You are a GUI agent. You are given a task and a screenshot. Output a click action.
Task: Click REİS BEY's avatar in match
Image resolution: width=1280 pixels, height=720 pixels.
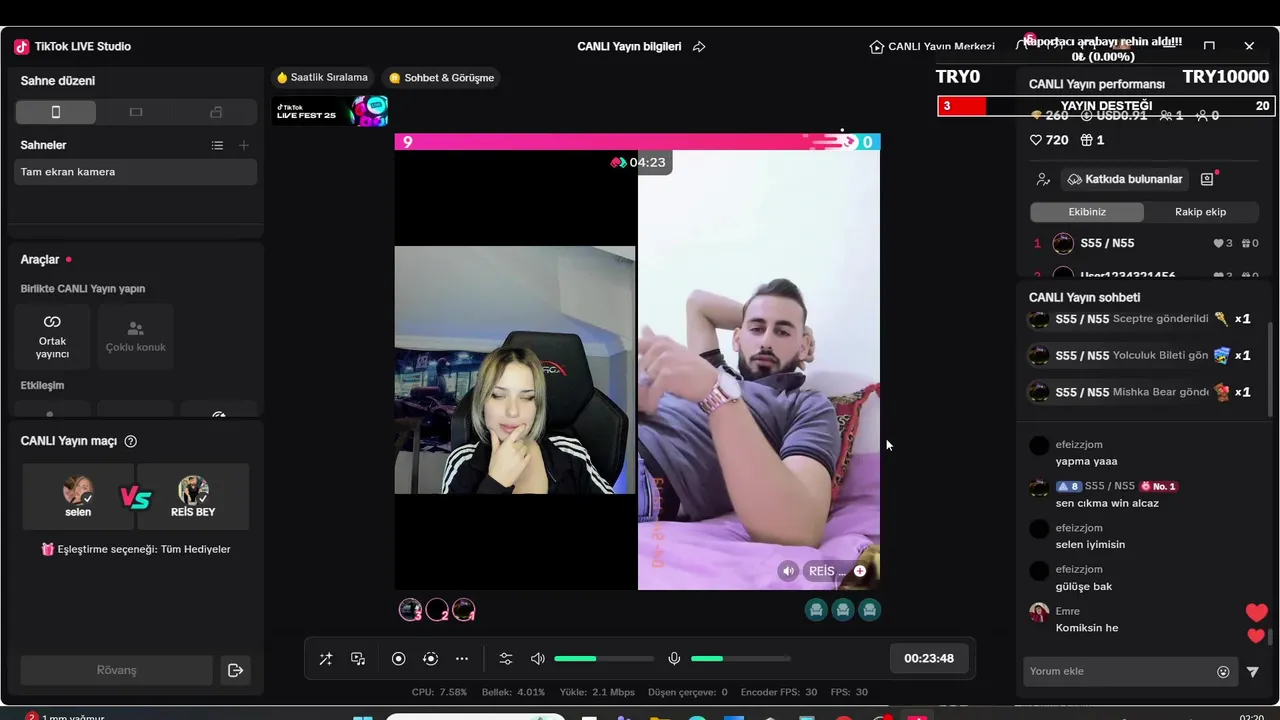point(193,490)
